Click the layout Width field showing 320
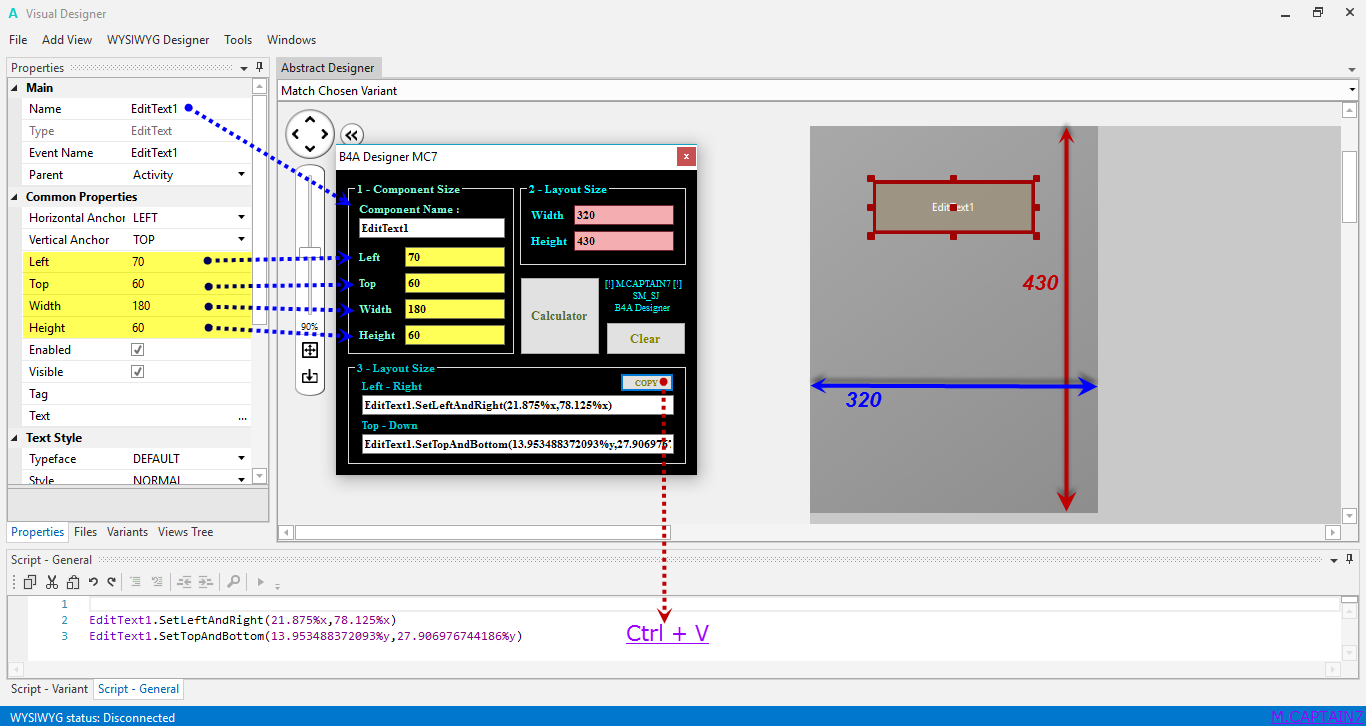1366x726 pixels. click(x=623, y=215)
